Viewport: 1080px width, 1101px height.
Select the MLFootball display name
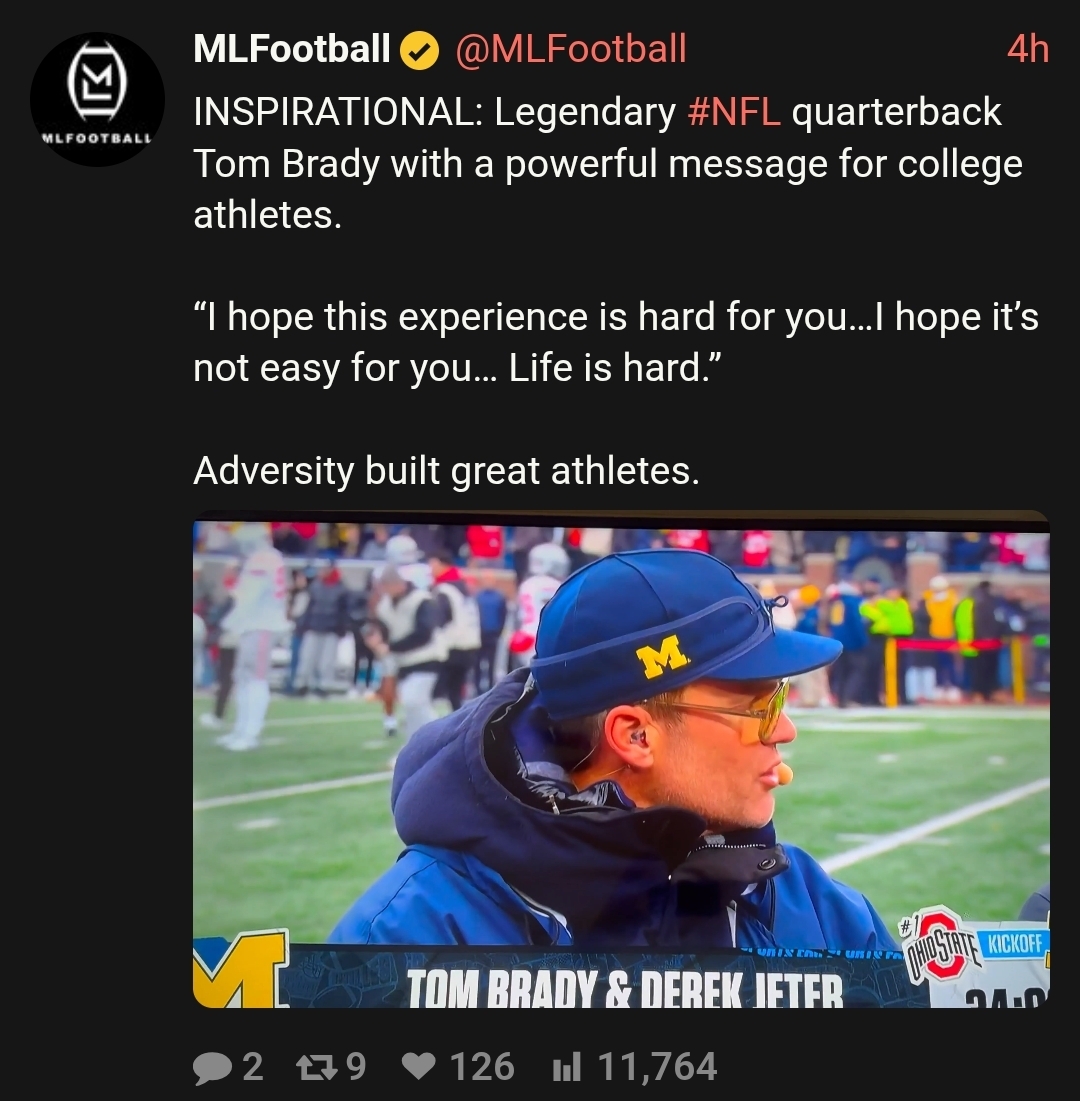pos(291,49)
